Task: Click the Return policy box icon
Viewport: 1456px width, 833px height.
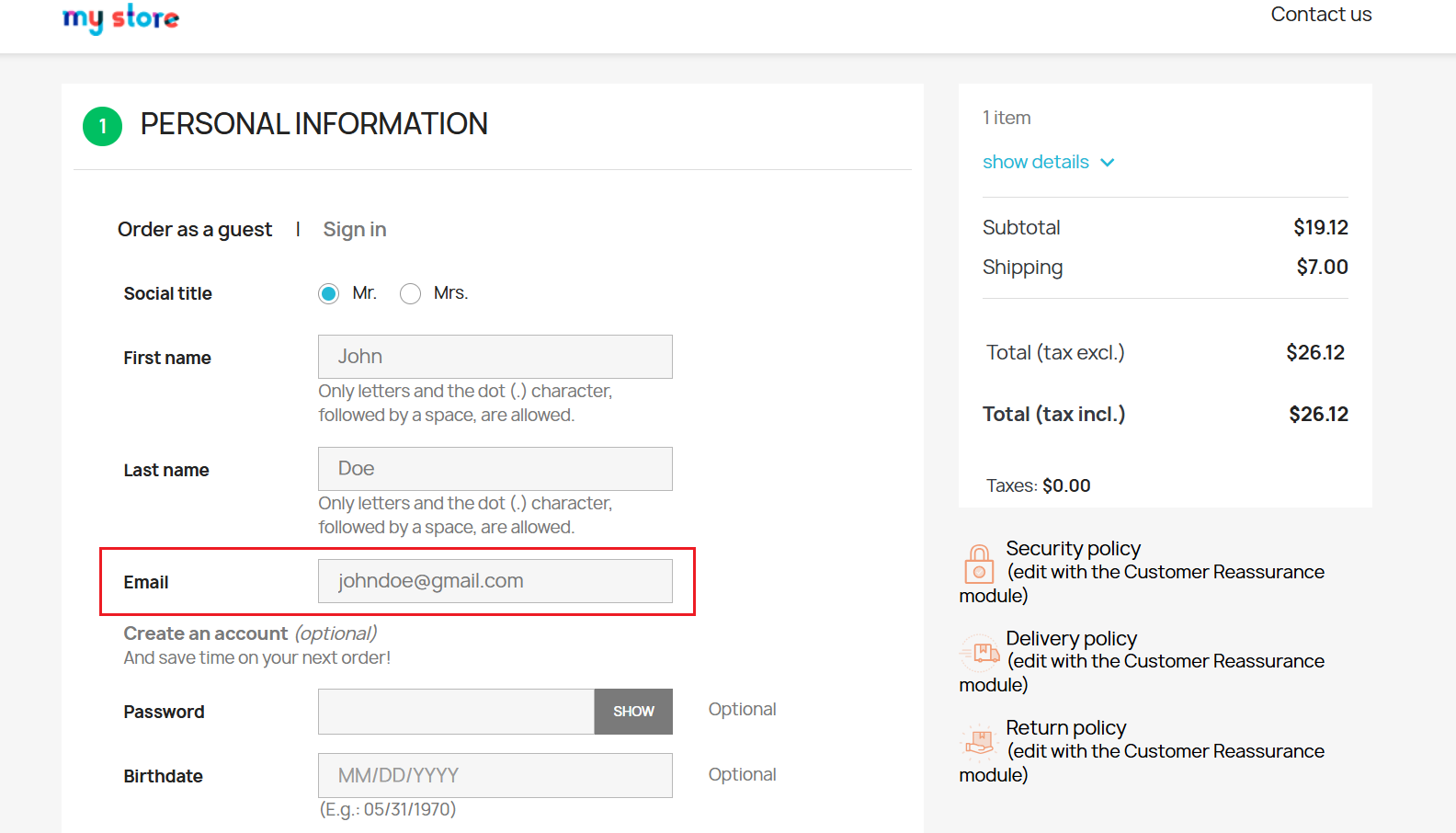Action: point(980,741)
